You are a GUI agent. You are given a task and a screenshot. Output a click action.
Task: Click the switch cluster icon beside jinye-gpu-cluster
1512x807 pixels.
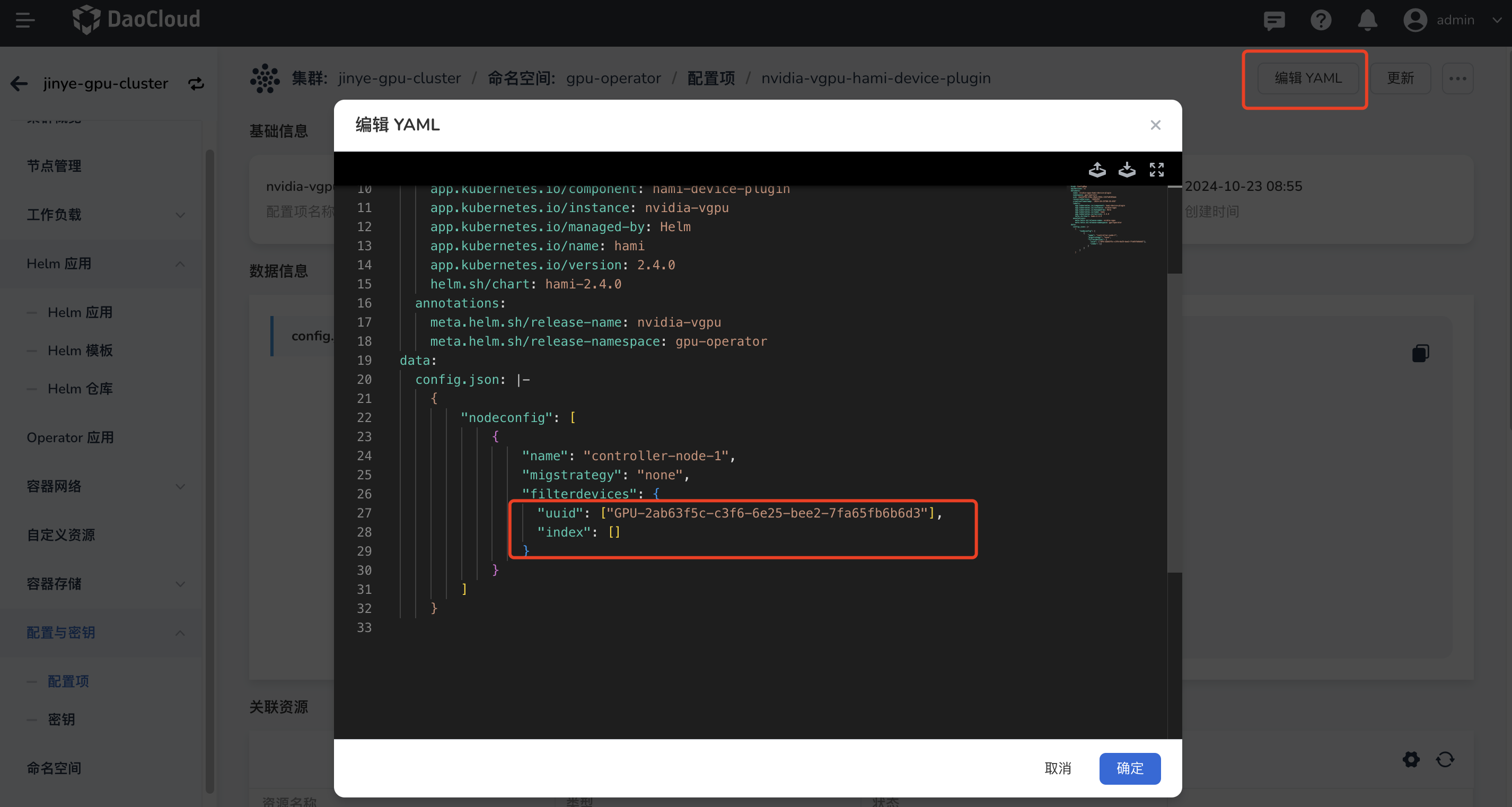(196, 84)
